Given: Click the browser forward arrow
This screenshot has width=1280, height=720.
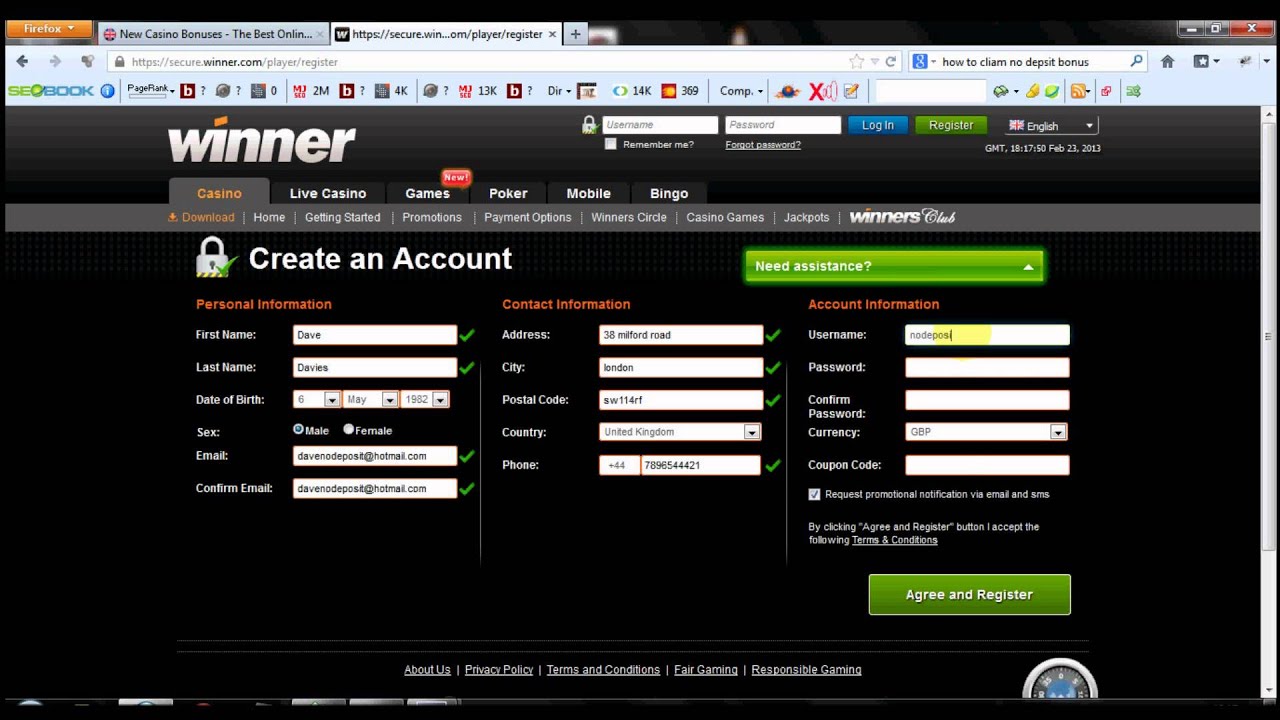Looking at the screenshot, I should [55, 61].
